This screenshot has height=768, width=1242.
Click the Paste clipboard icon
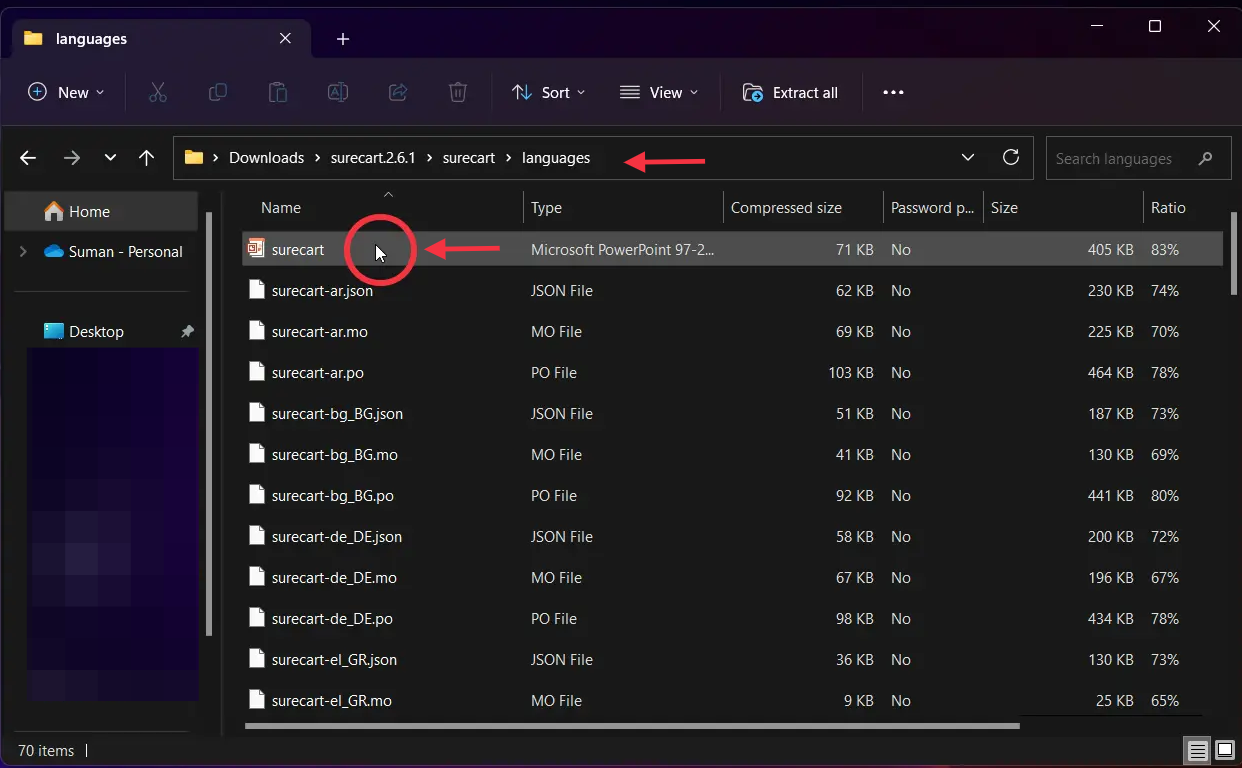coord(277,92)
